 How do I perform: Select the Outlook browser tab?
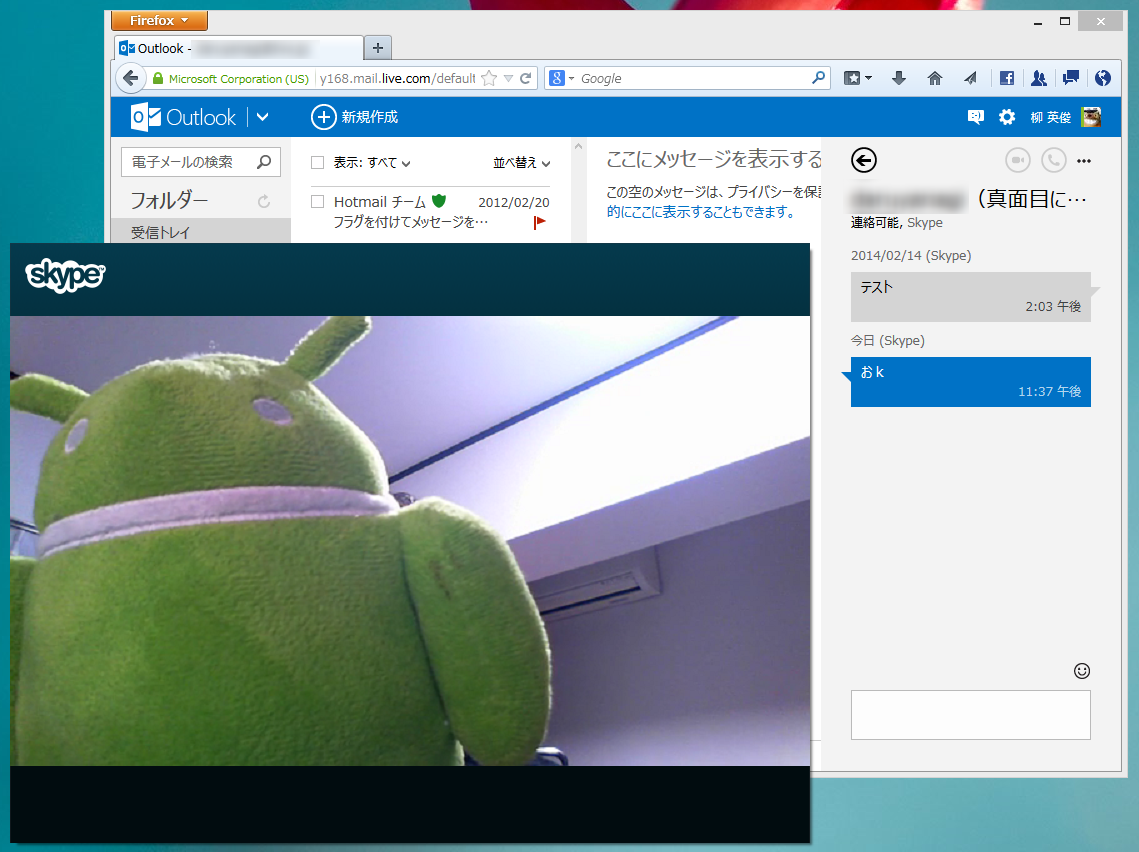click(x=230, y=47)
